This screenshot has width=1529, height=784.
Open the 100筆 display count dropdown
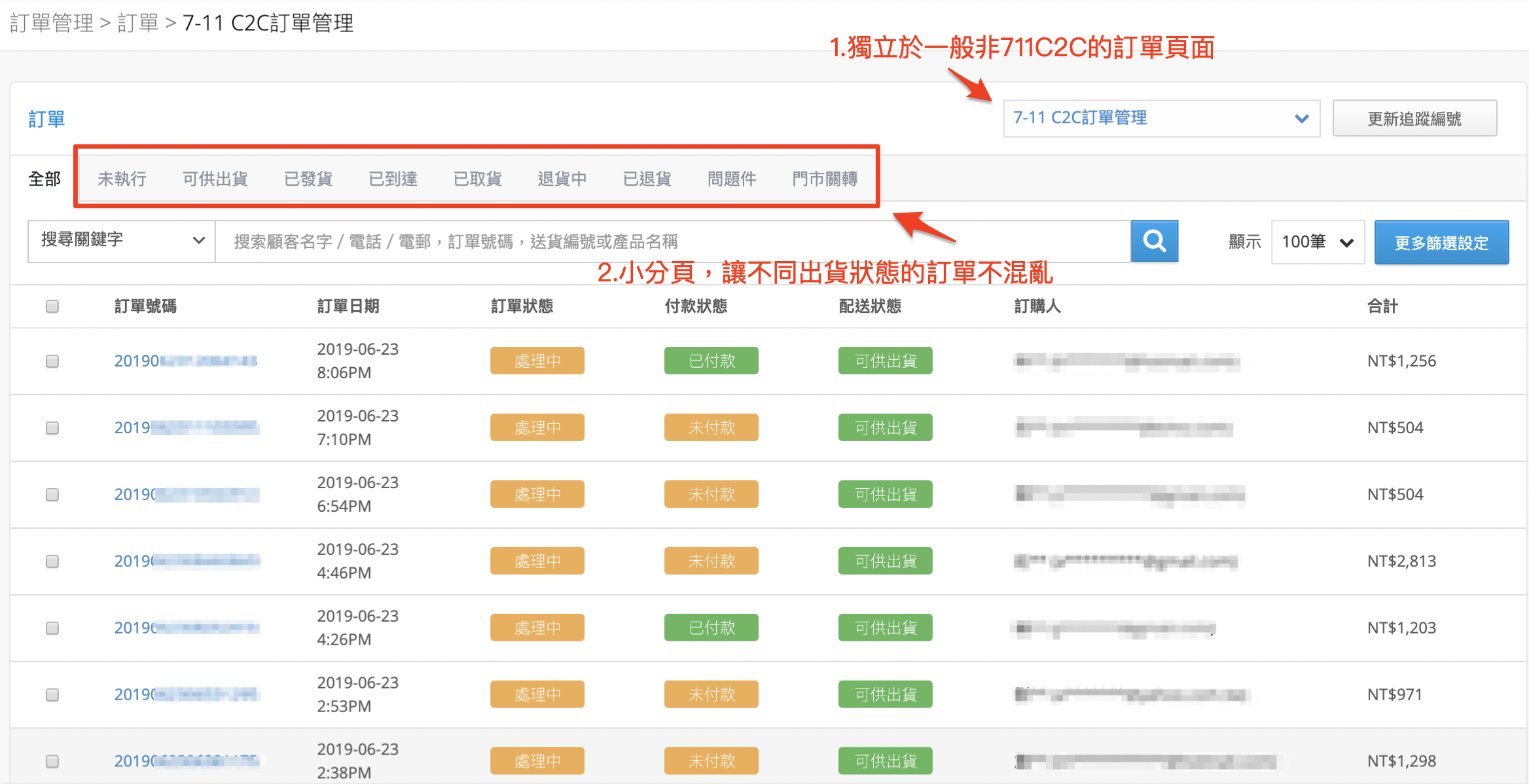[1318, 242]
